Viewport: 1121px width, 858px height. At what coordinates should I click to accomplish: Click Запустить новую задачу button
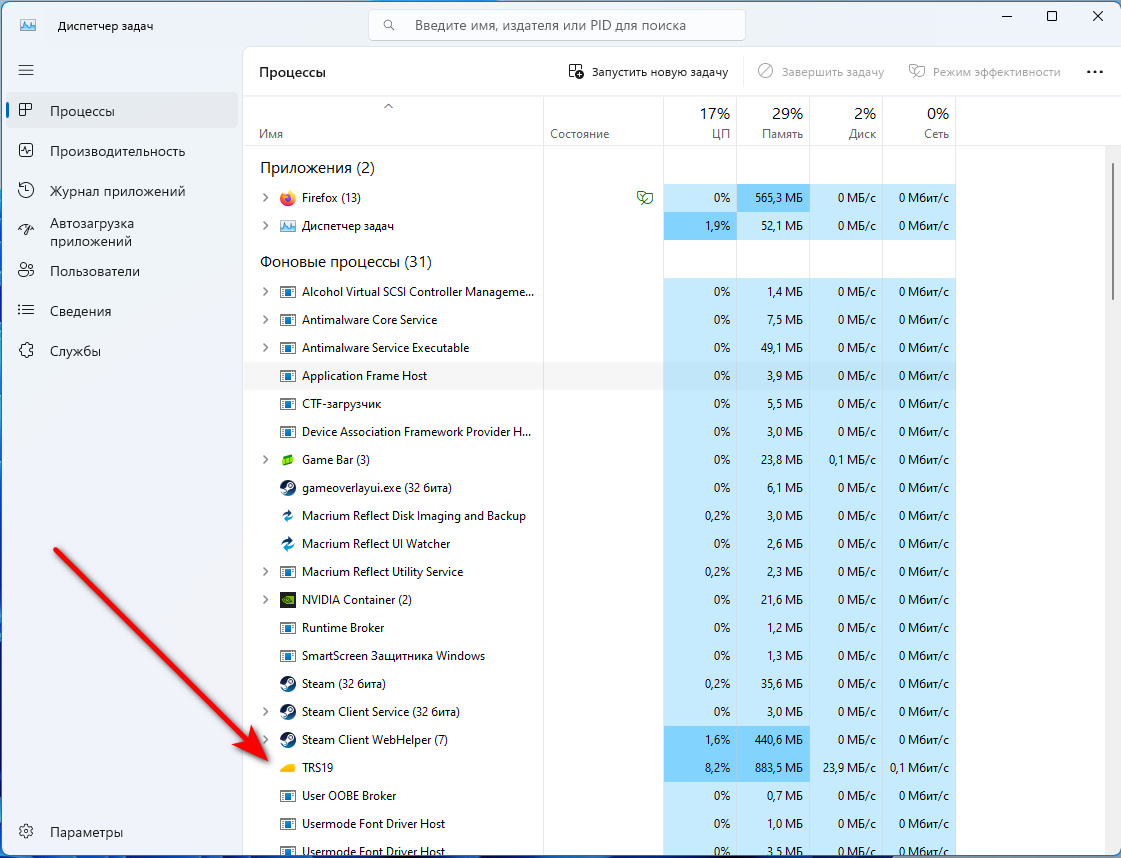648,72
